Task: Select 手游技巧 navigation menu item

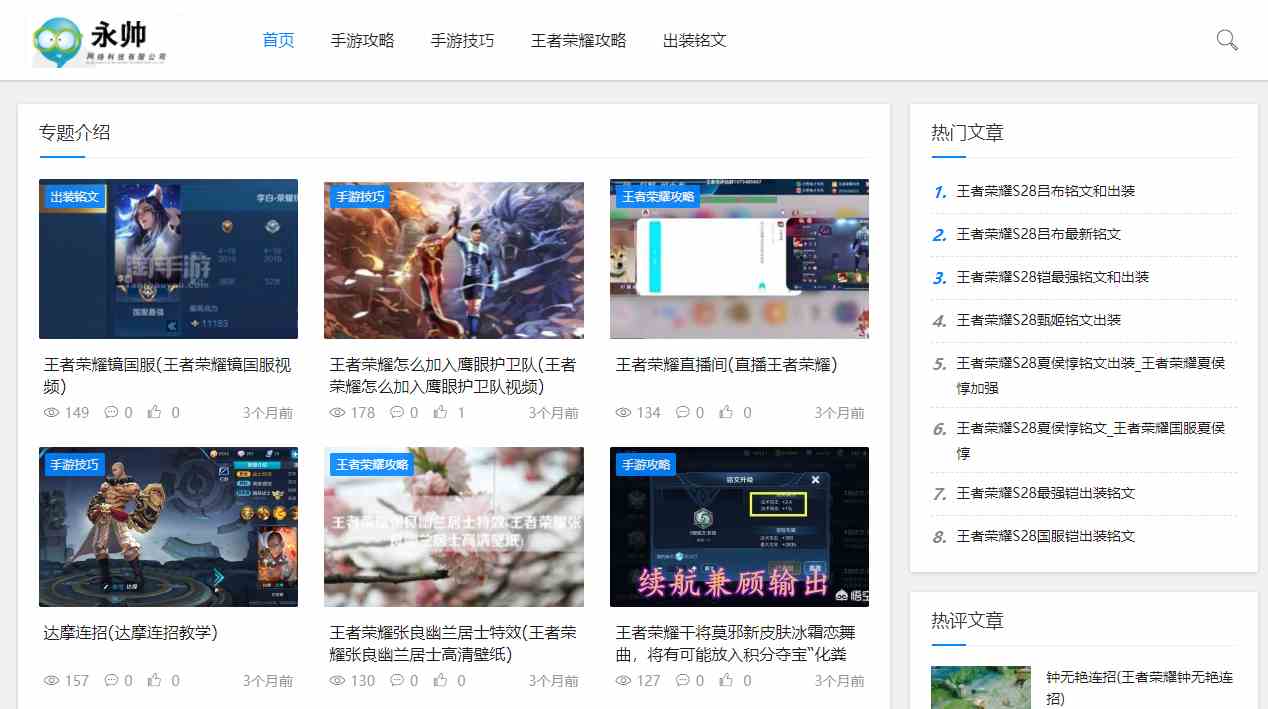Action: point(462,41)
